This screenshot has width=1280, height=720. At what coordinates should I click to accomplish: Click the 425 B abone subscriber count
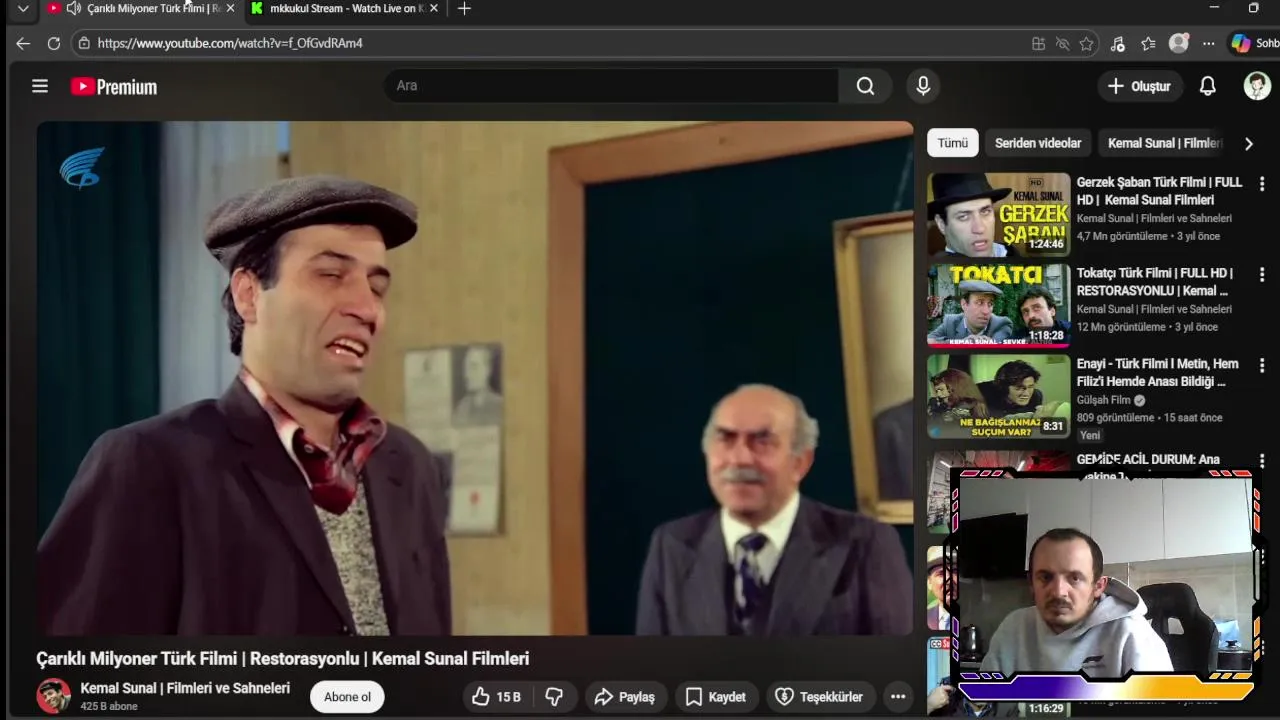tap(109, 706)
